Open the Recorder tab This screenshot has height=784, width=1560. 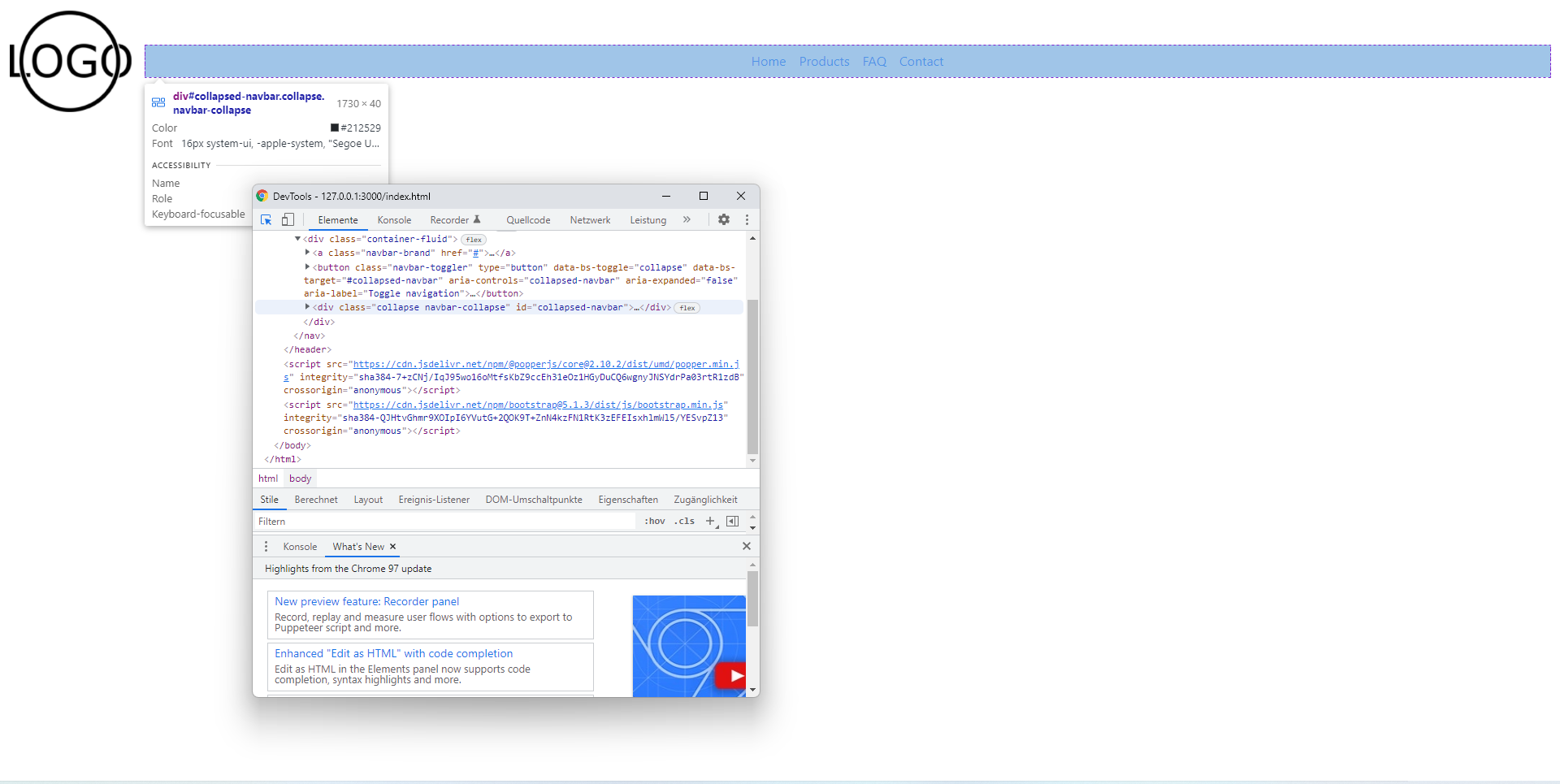(455, 220)
